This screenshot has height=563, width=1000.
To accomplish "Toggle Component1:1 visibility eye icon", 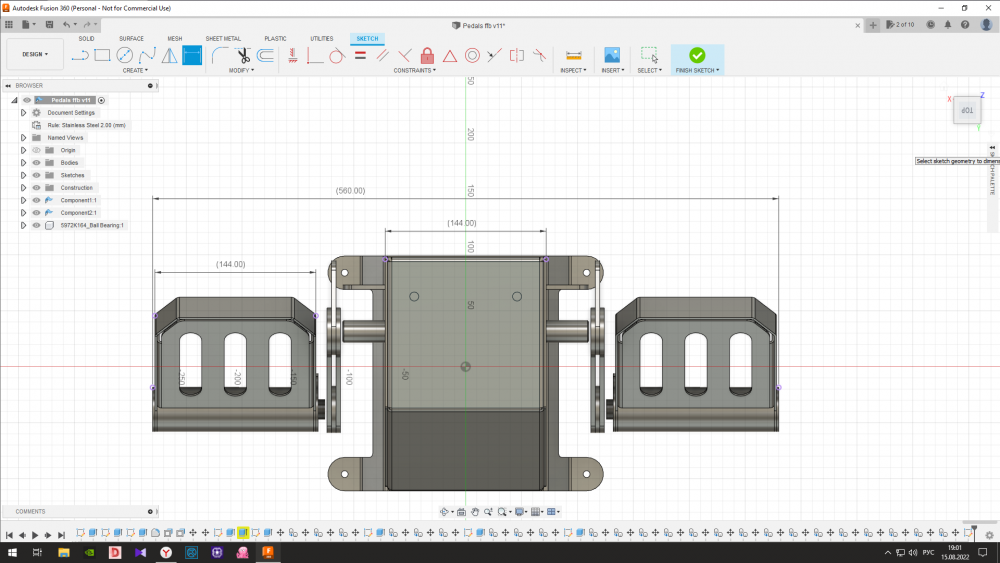I will tap(36, 200).
